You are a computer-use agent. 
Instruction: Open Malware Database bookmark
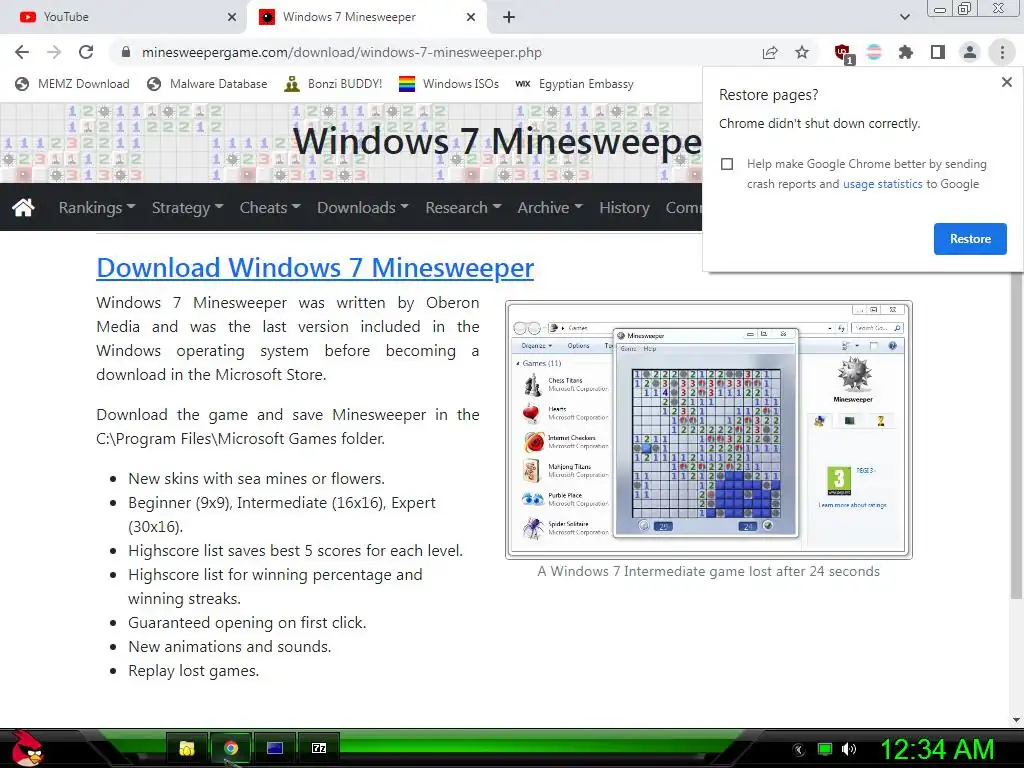207,84
